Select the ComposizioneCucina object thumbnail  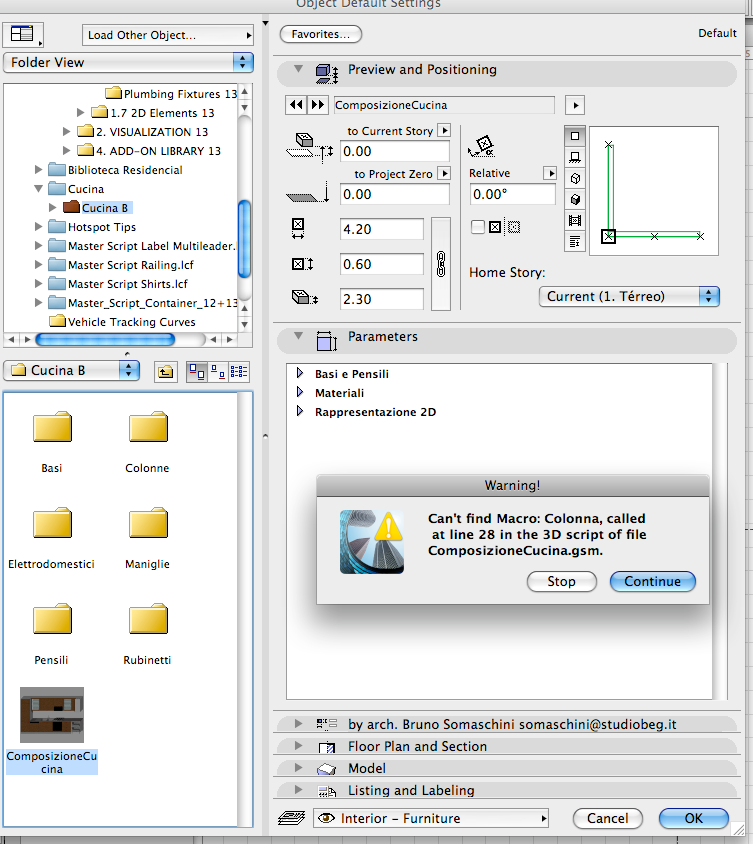tap(52, 715)
